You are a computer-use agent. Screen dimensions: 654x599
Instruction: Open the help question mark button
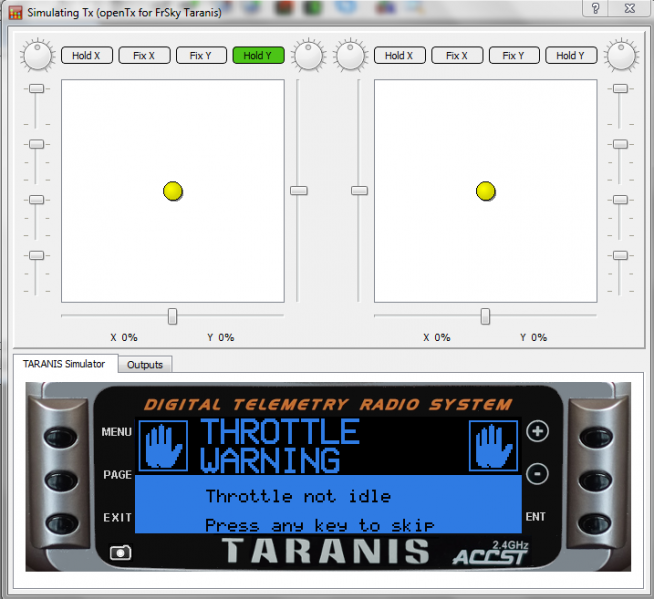596,8
